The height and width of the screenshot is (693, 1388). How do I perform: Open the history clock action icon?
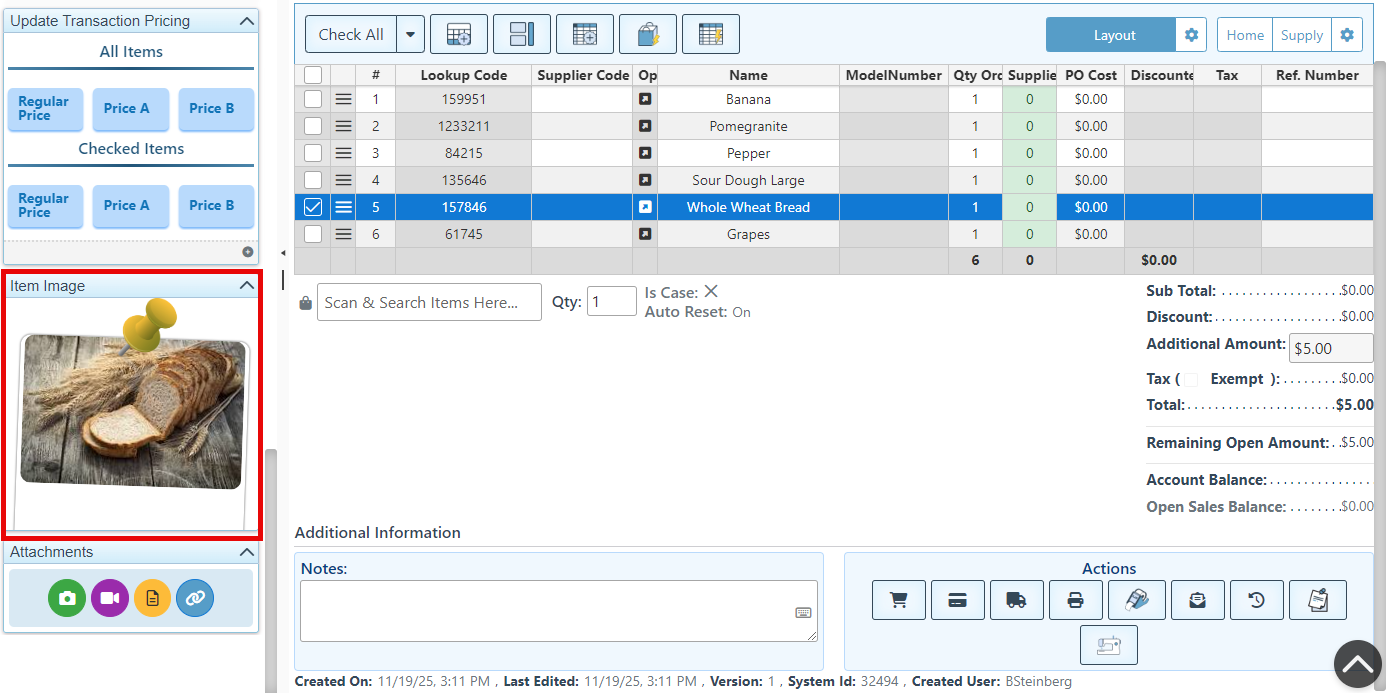coord(1256,600)
